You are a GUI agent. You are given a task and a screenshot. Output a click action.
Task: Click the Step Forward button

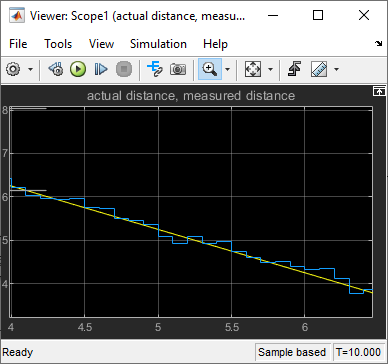pyautogui.click(x=101, y=69)
